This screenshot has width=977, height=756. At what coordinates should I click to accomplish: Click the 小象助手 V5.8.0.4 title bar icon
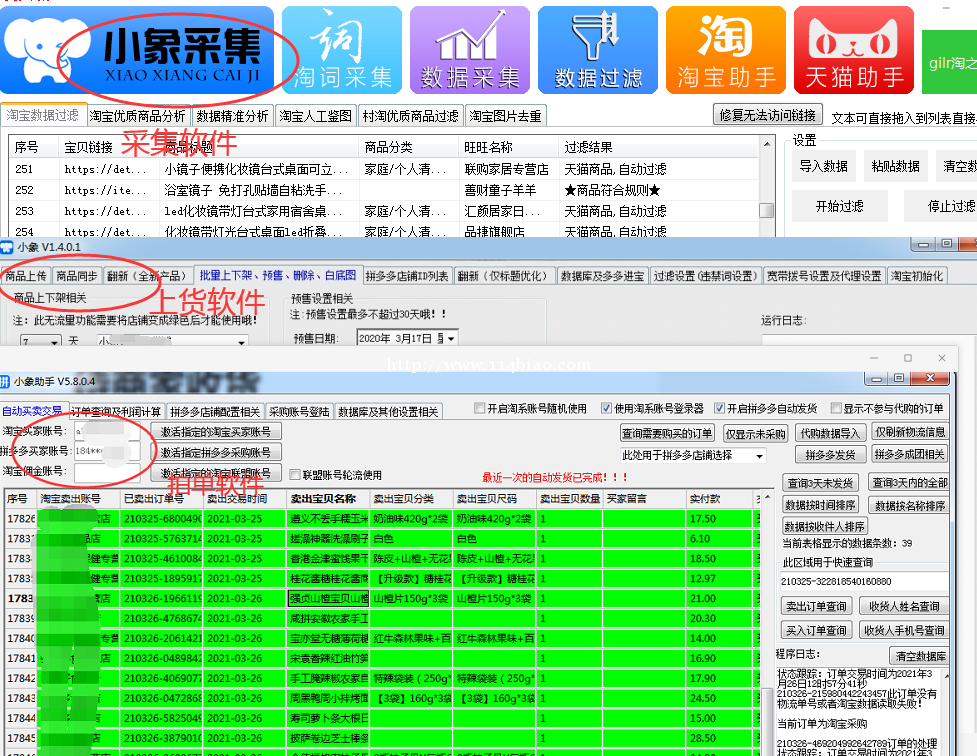(5, 381)
